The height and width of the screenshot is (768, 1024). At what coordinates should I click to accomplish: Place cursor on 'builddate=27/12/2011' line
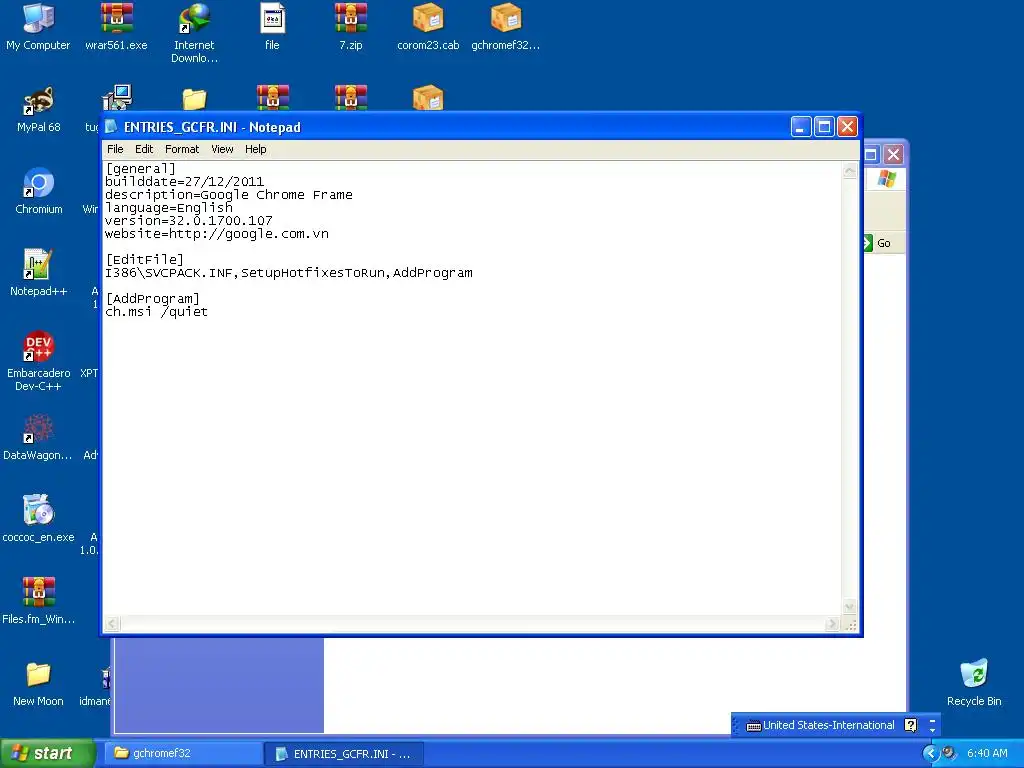(x=184, y=182)
